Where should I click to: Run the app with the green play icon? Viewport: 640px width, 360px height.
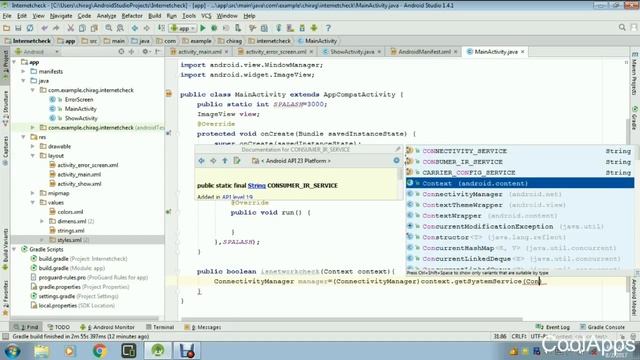(203, 28)
